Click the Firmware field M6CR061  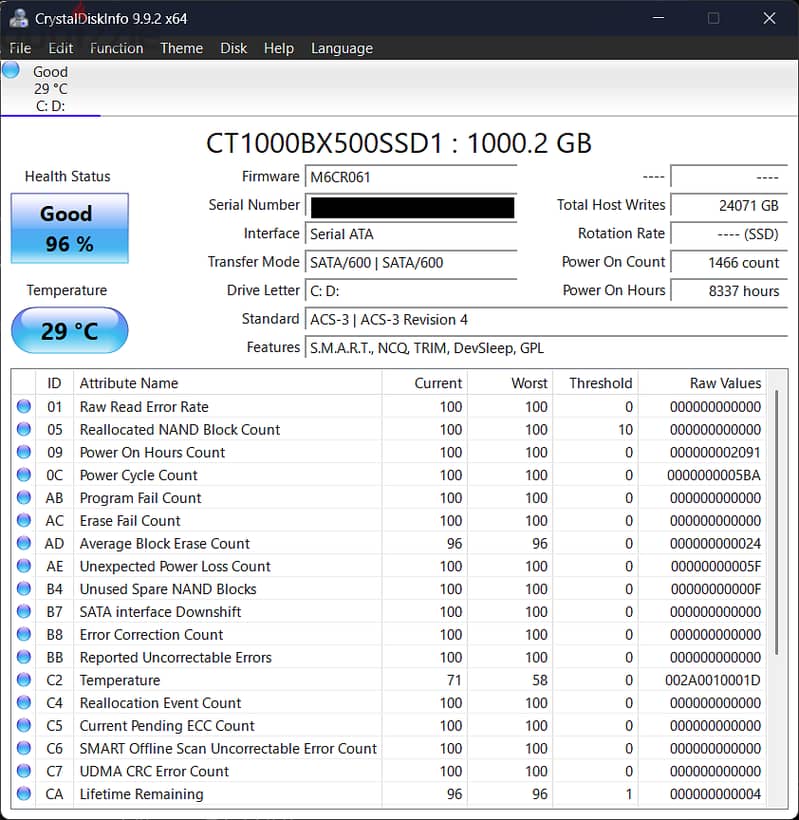(411, 177)
